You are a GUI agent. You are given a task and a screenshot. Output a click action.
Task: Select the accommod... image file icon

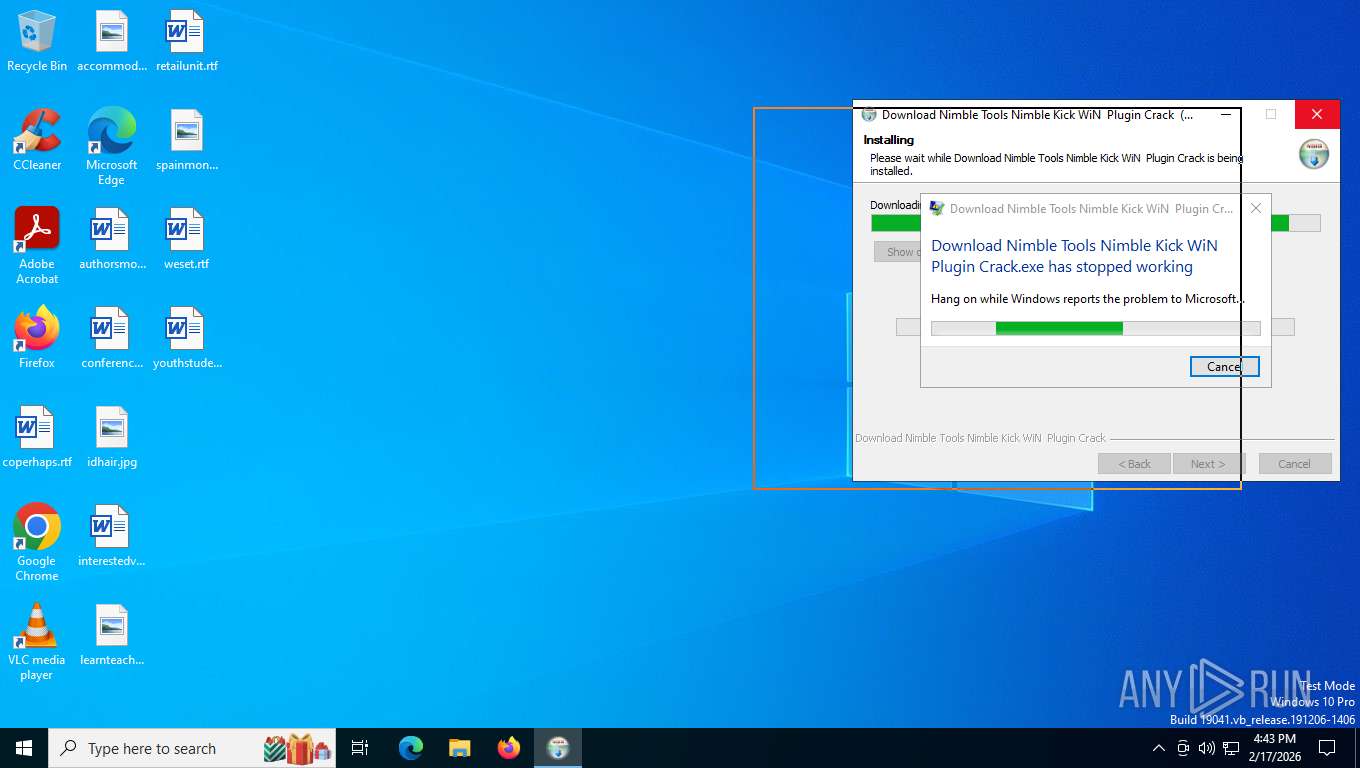point(112,42)
